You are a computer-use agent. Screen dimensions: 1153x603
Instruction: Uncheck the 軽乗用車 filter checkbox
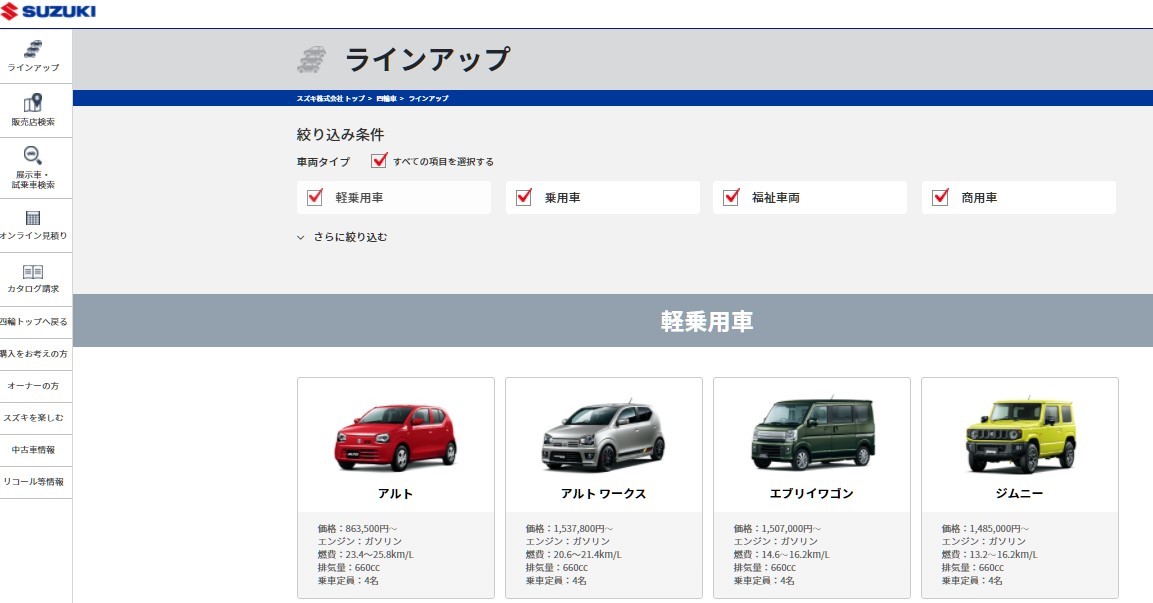click(x=315, y=197)
